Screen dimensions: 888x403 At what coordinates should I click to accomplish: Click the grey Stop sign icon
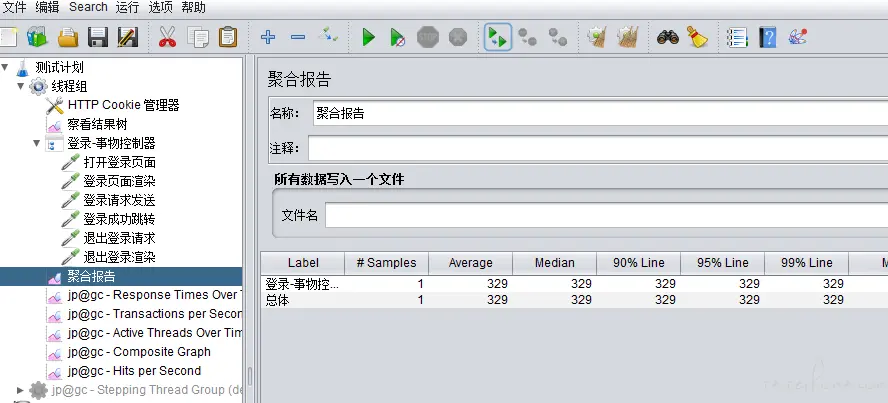pos(428,37)
